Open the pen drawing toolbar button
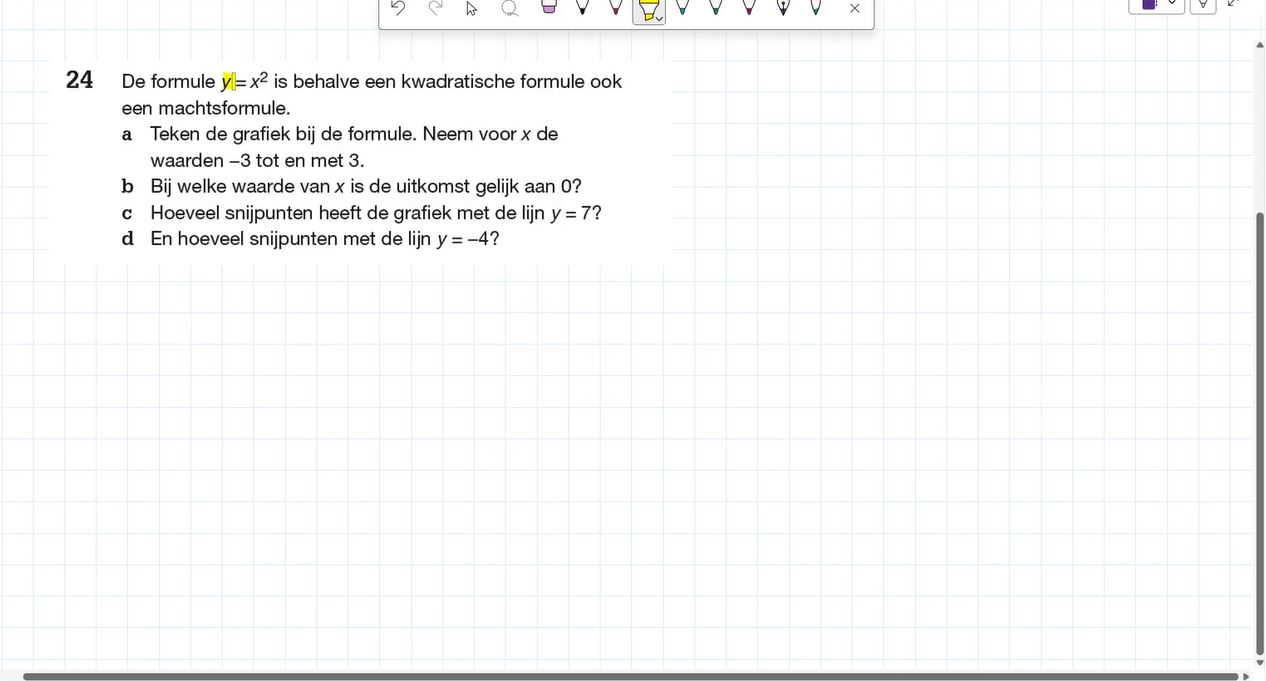This screenshot has width=1266, height=681. (1203, 5)
